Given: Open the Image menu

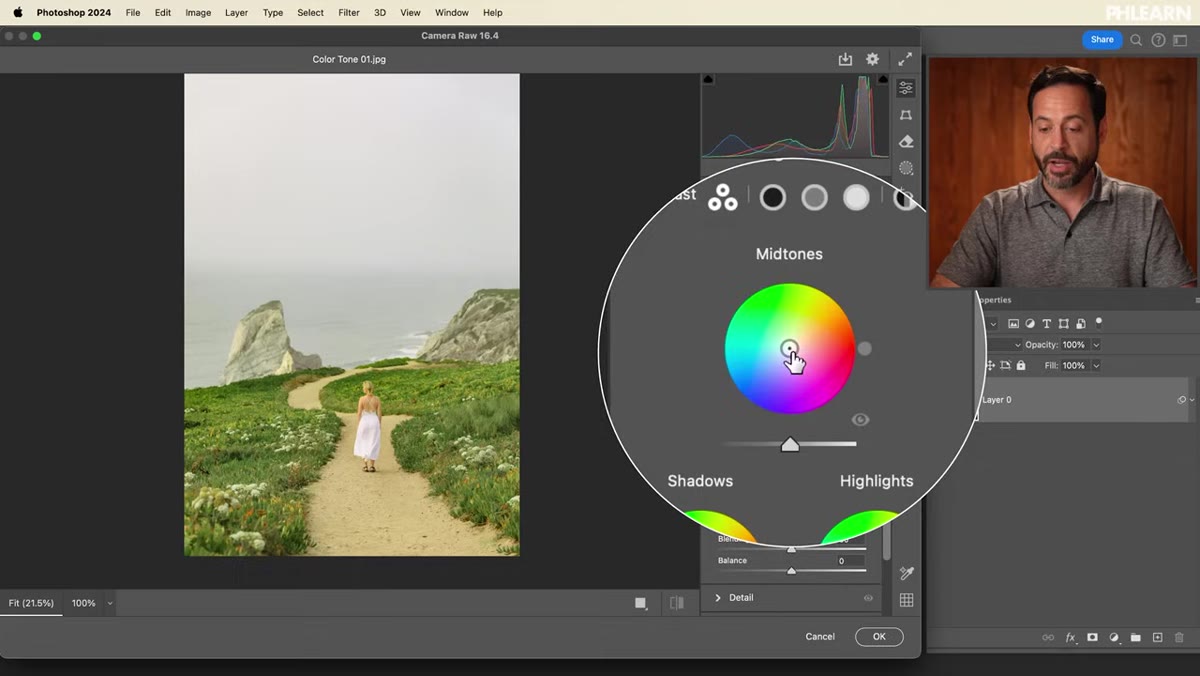Looking at the screenshot, I should click(198, 13).
